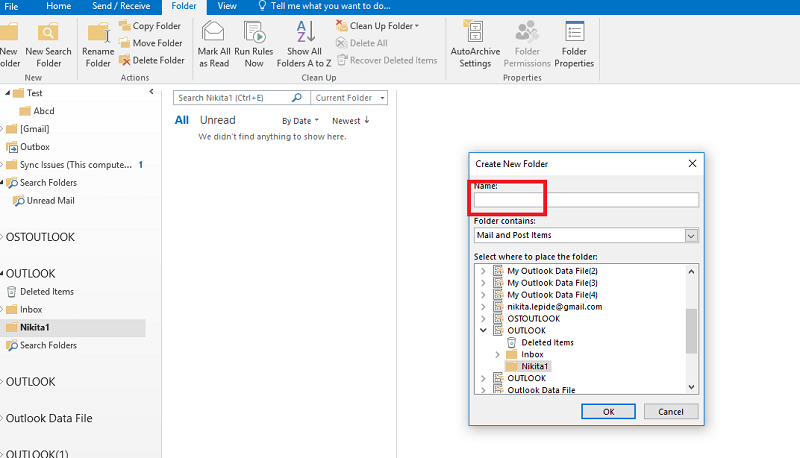This screenshot has width=800, height=458.
Task: Click OK in Create New Folder dialog
Action: [608, 412]
